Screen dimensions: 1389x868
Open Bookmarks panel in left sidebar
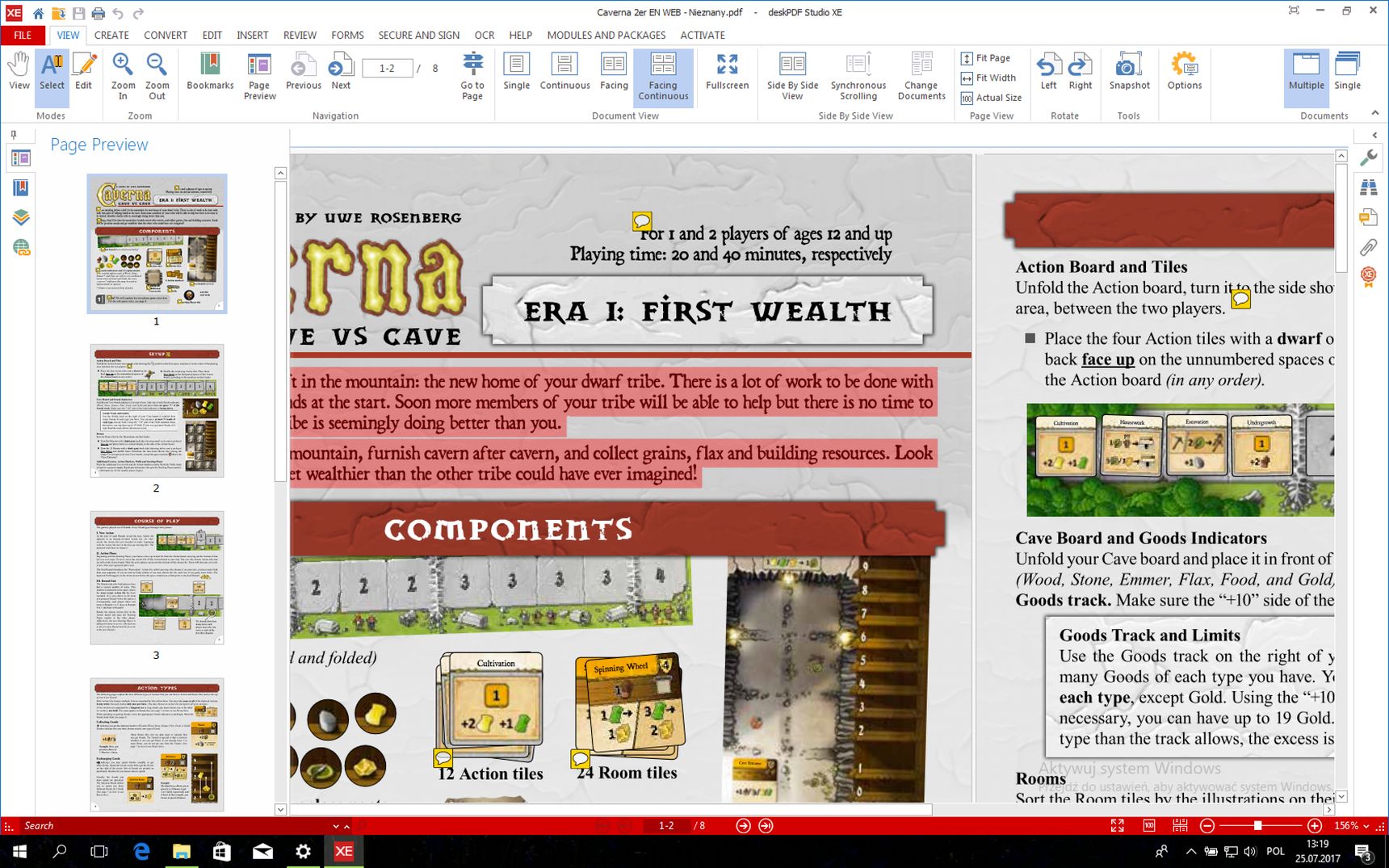(x=21, y=188)
